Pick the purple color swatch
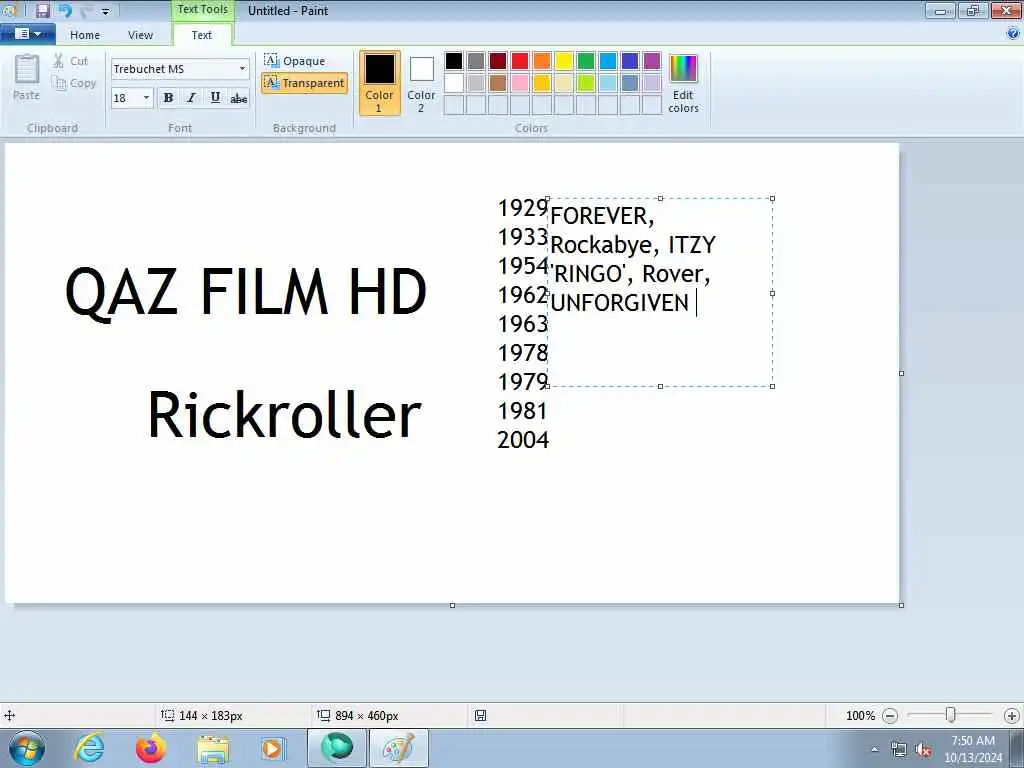1024x768 pixels. coord(652,61)
